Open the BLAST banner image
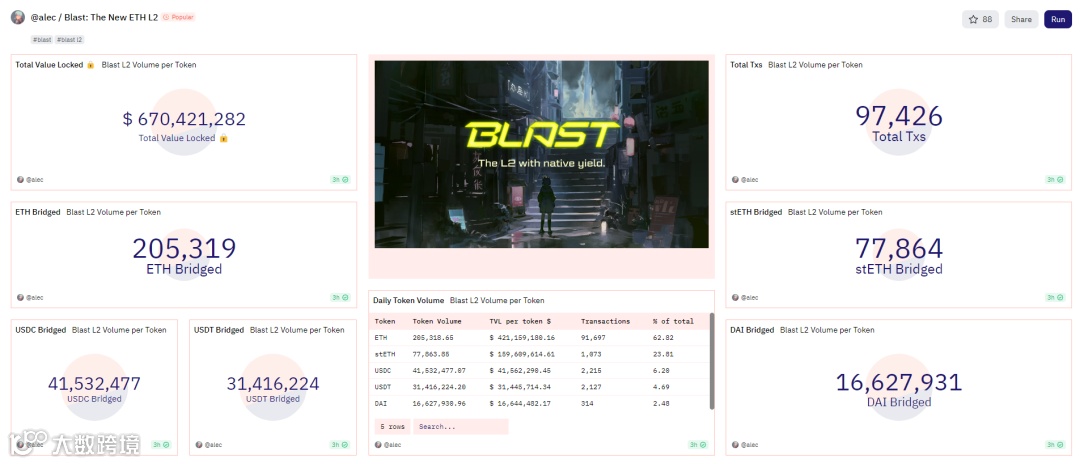This screenshot has height=464, width=1080. (x=541, y=154)
